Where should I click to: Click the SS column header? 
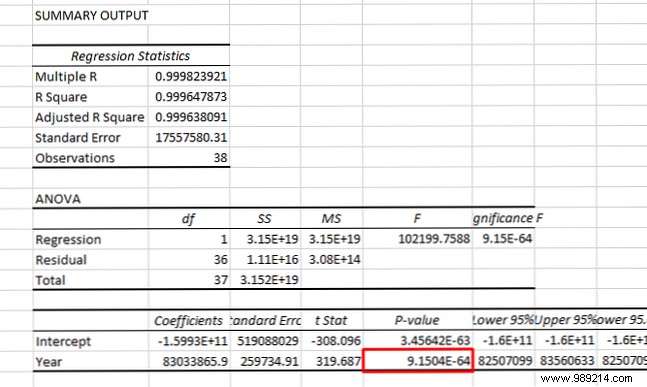point(264,218)
